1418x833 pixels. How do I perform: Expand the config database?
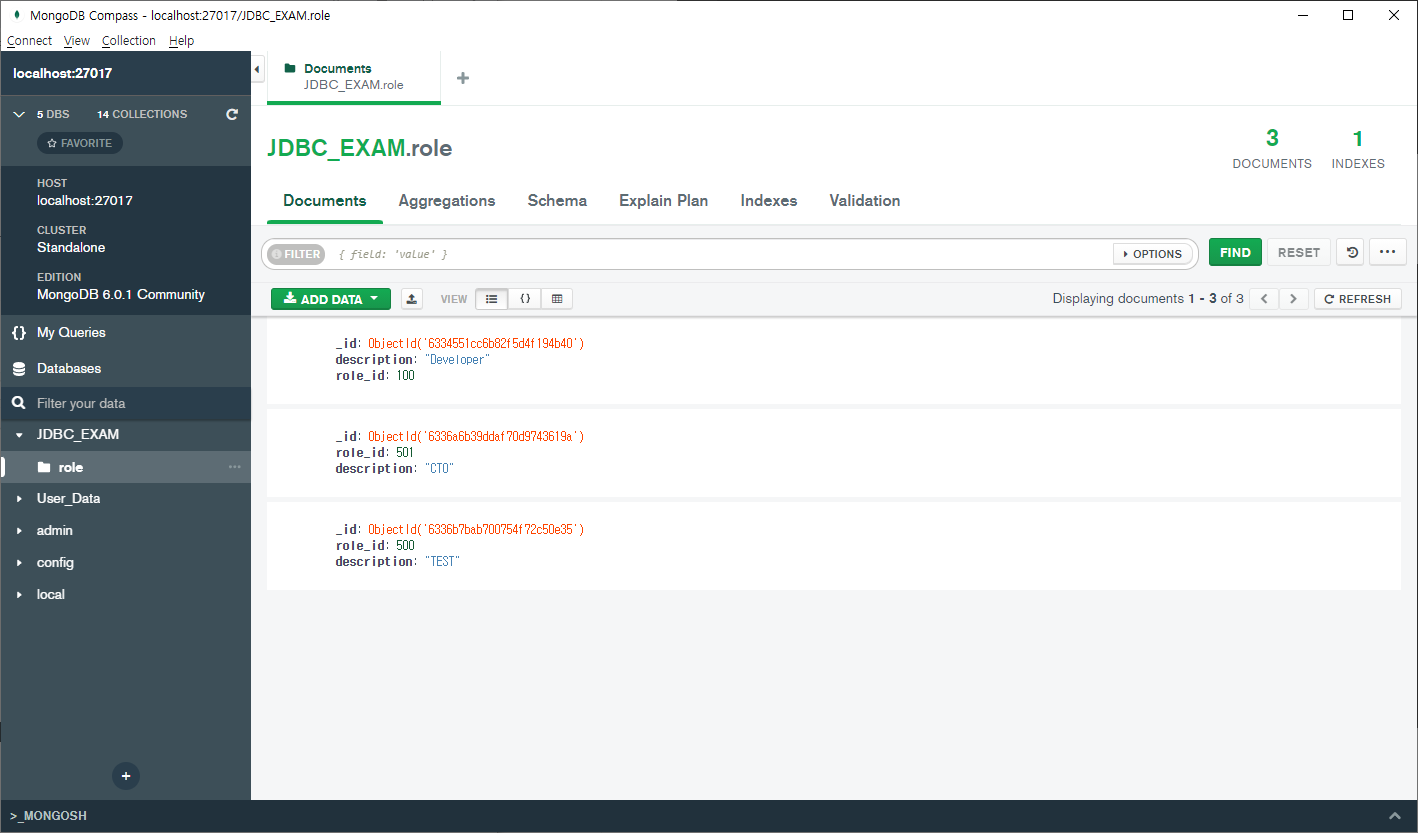19,563
